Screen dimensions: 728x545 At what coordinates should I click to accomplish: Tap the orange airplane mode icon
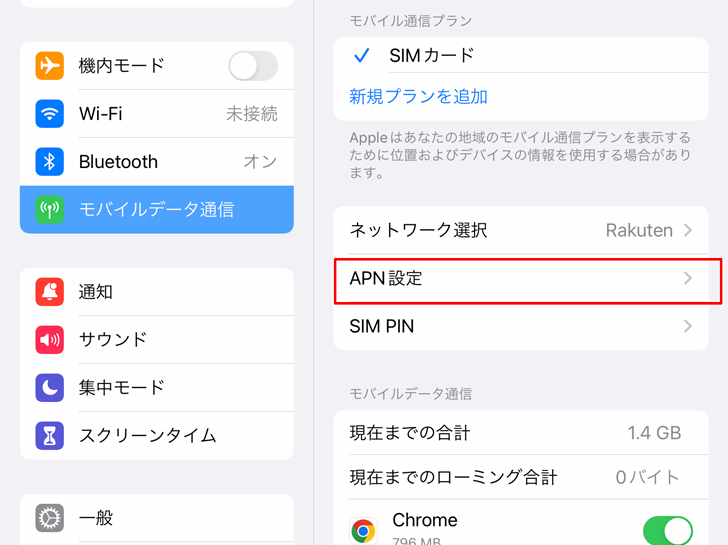point(50,66)
